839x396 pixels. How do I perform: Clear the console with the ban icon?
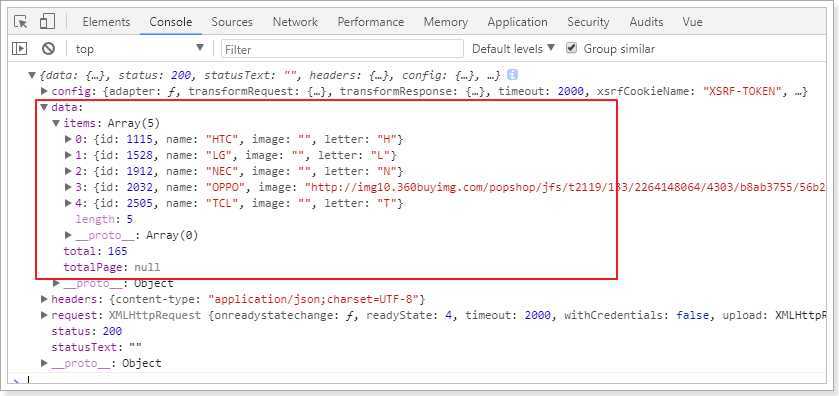pyautogui.click(x=48, y=49)
